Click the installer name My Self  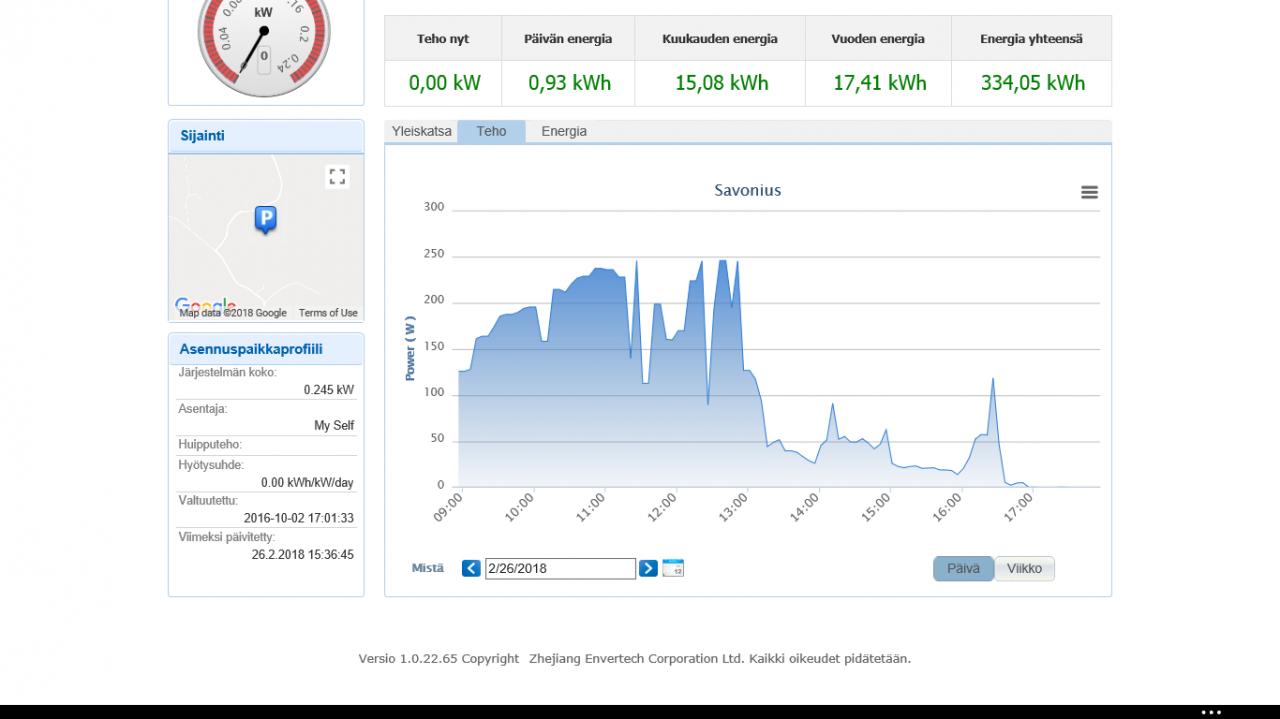(334, 426)
